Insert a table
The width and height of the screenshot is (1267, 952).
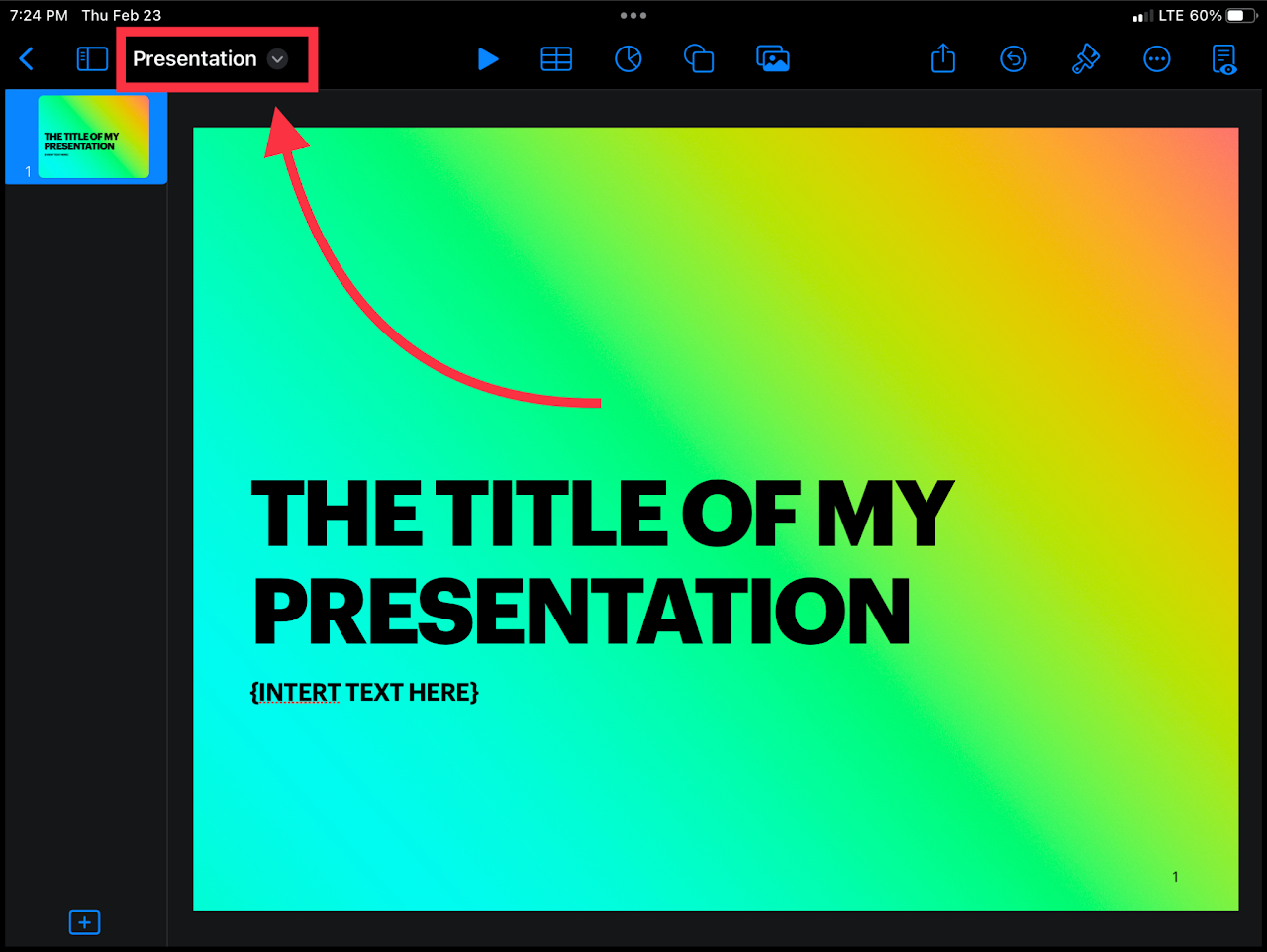click(x=556, y=59)
